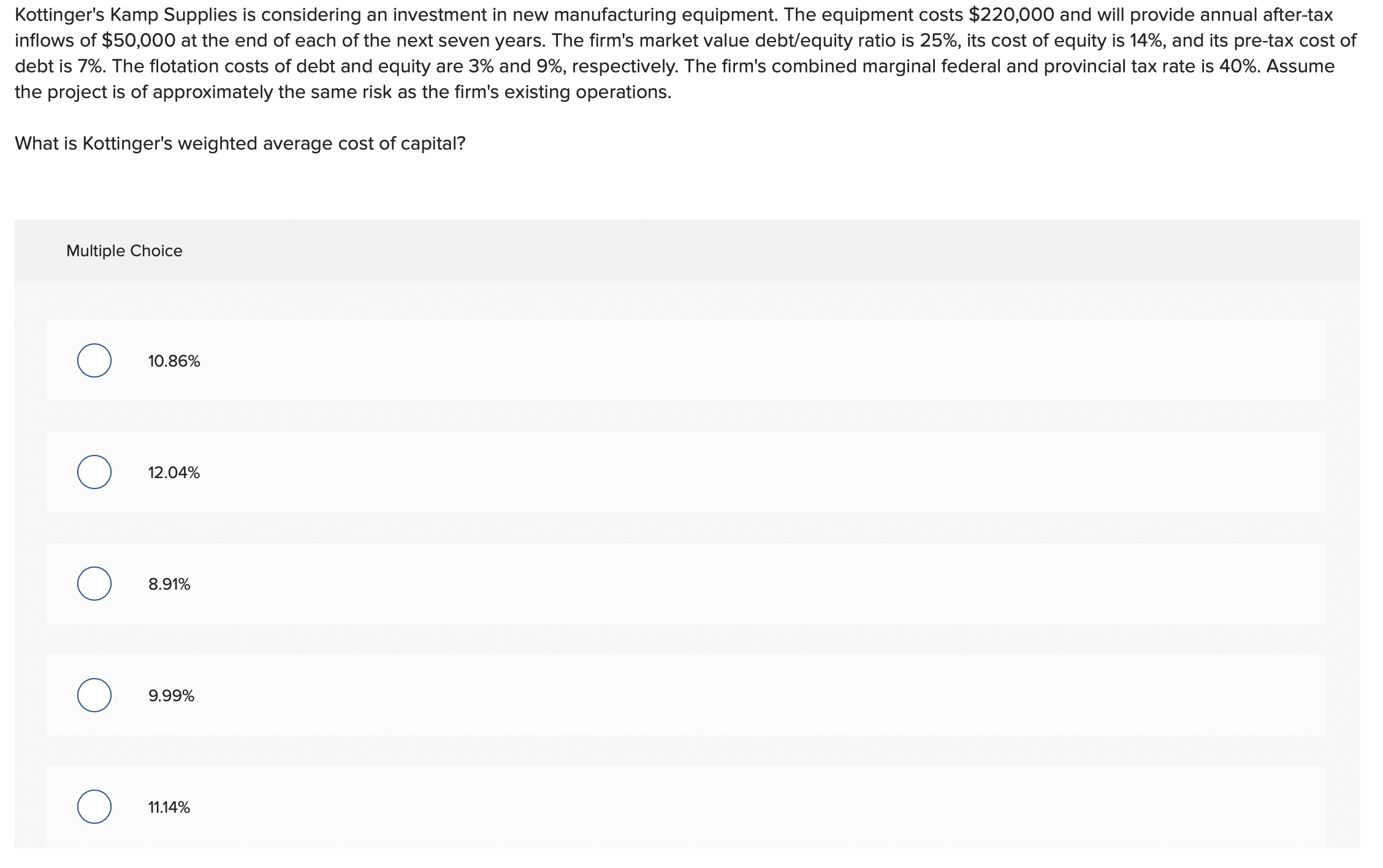Click the Multiple Choice header

click(123, 250)
